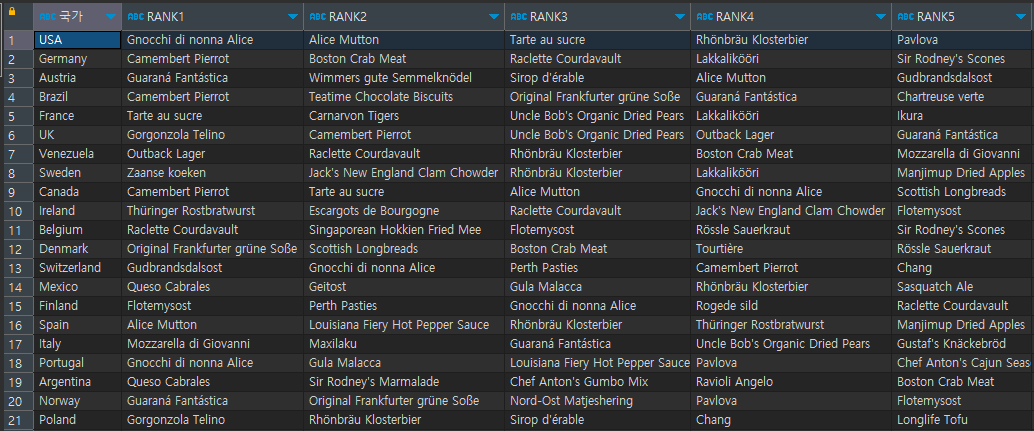Select row number 6 header
Viewport: 1034px width, 431px height.
tap(16, 135)
